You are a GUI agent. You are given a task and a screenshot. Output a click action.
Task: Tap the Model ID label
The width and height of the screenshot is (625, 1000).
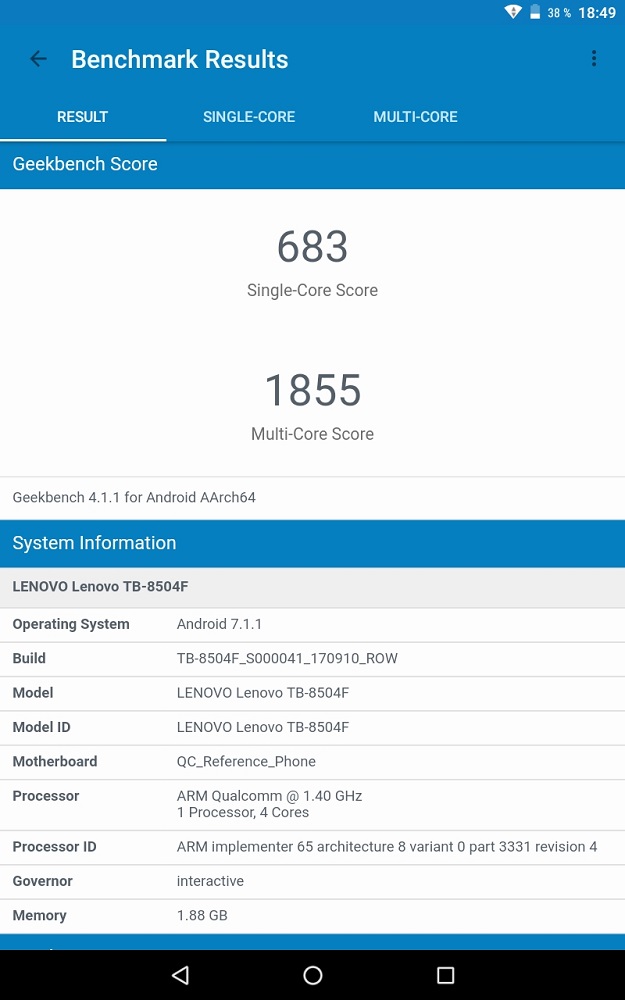click(41, 727)
